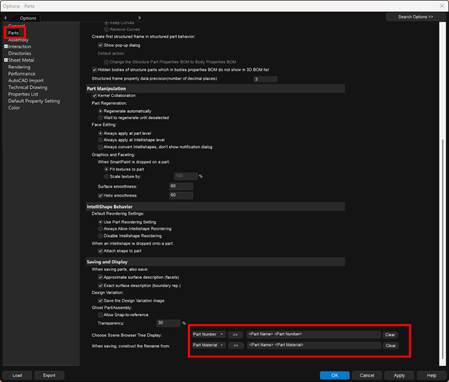The width and height of the screenshot is (449, 382).
Task: Click the Options panel header
Action: (x=28, y=18)
